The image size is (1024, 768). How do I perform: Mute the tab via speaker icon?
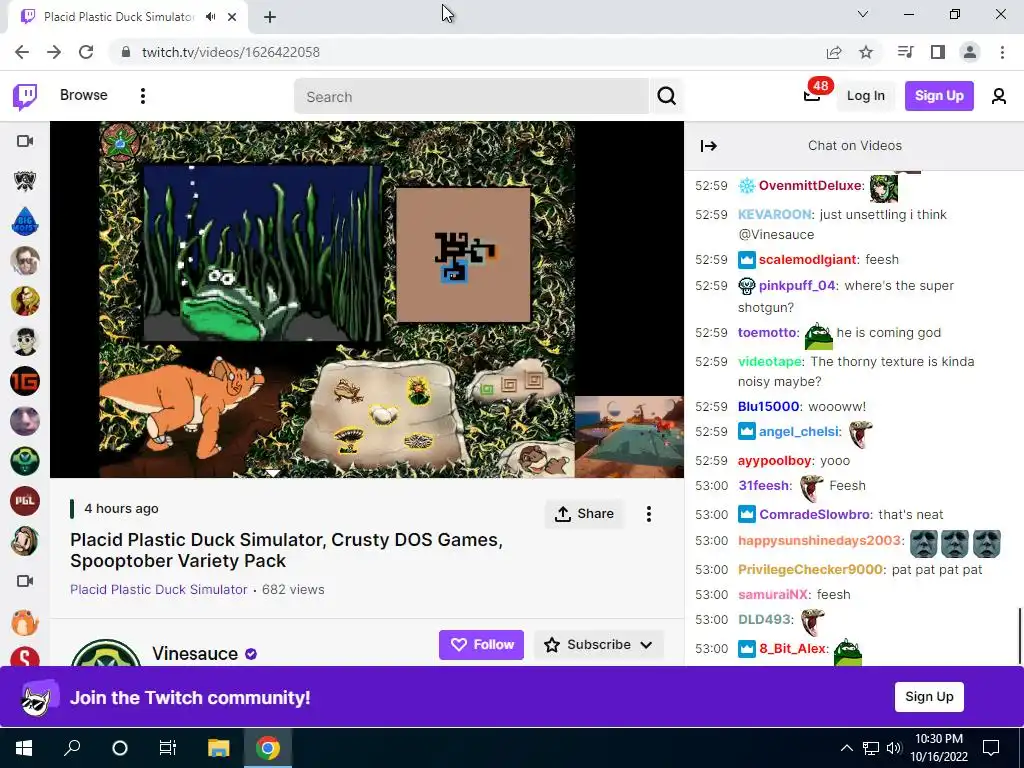tap(211, 17)
